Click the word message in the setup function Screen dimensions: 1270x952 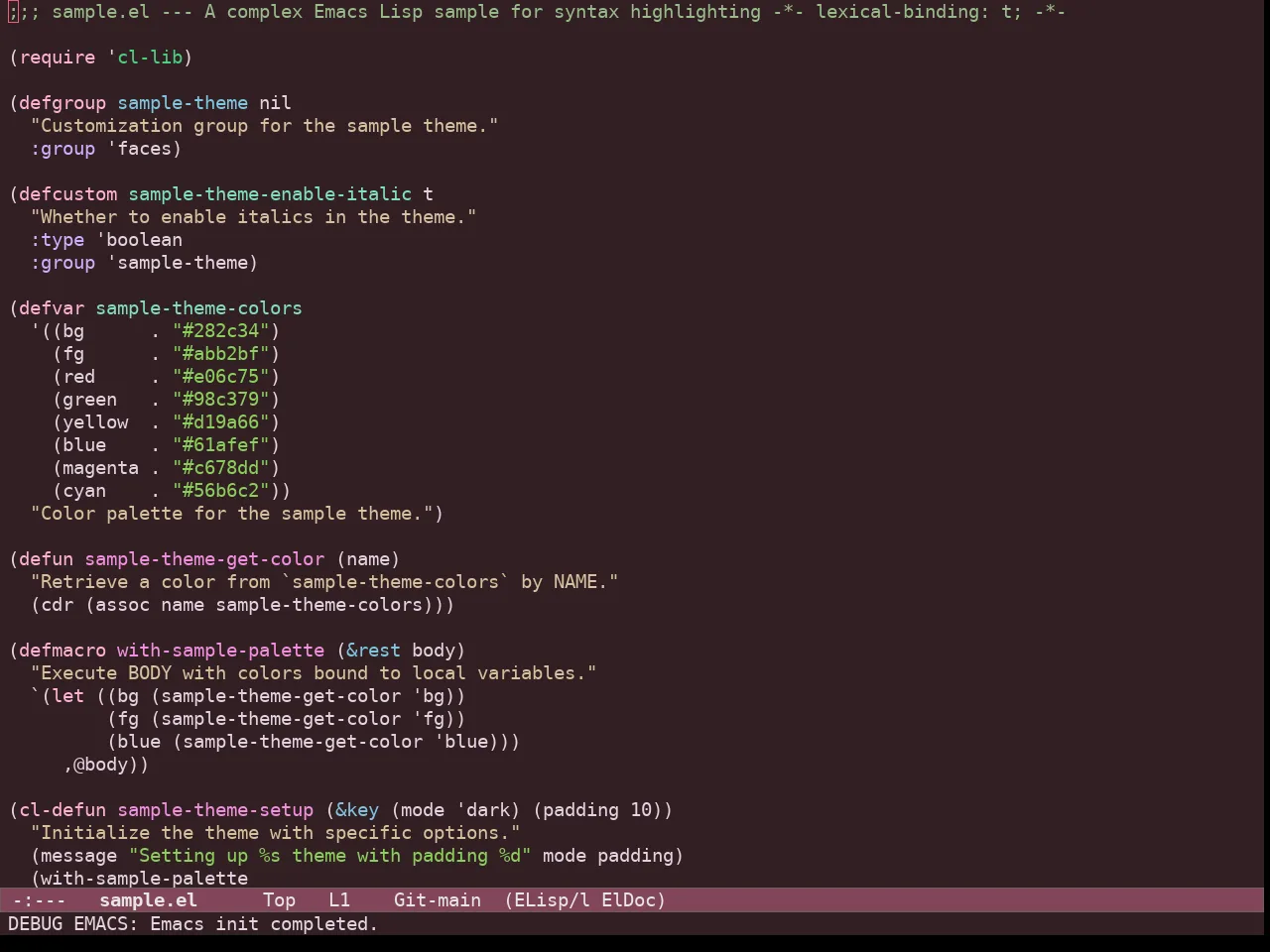click(x=79, y=856)
